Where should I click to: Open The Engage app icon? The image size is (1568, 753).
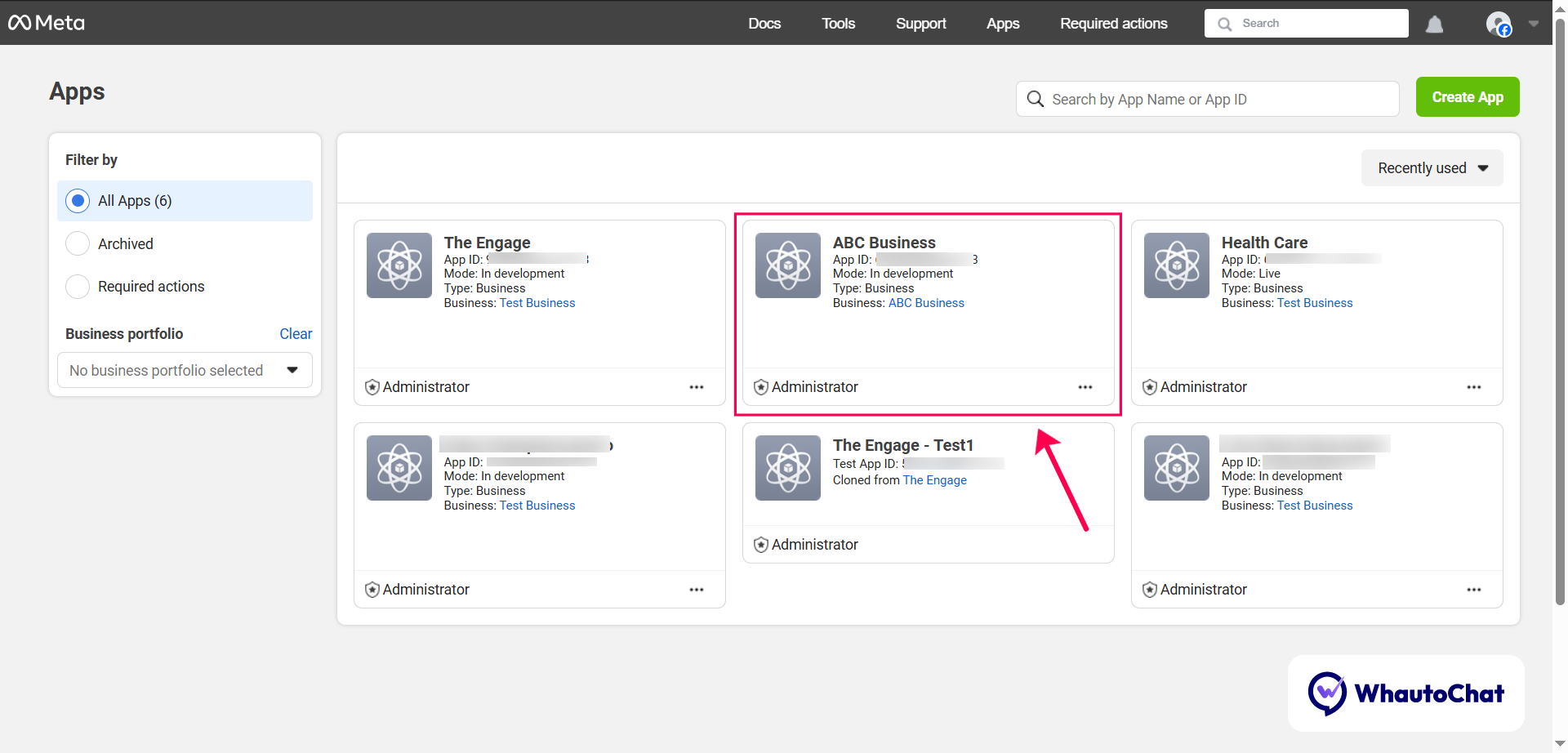[399, 265]
